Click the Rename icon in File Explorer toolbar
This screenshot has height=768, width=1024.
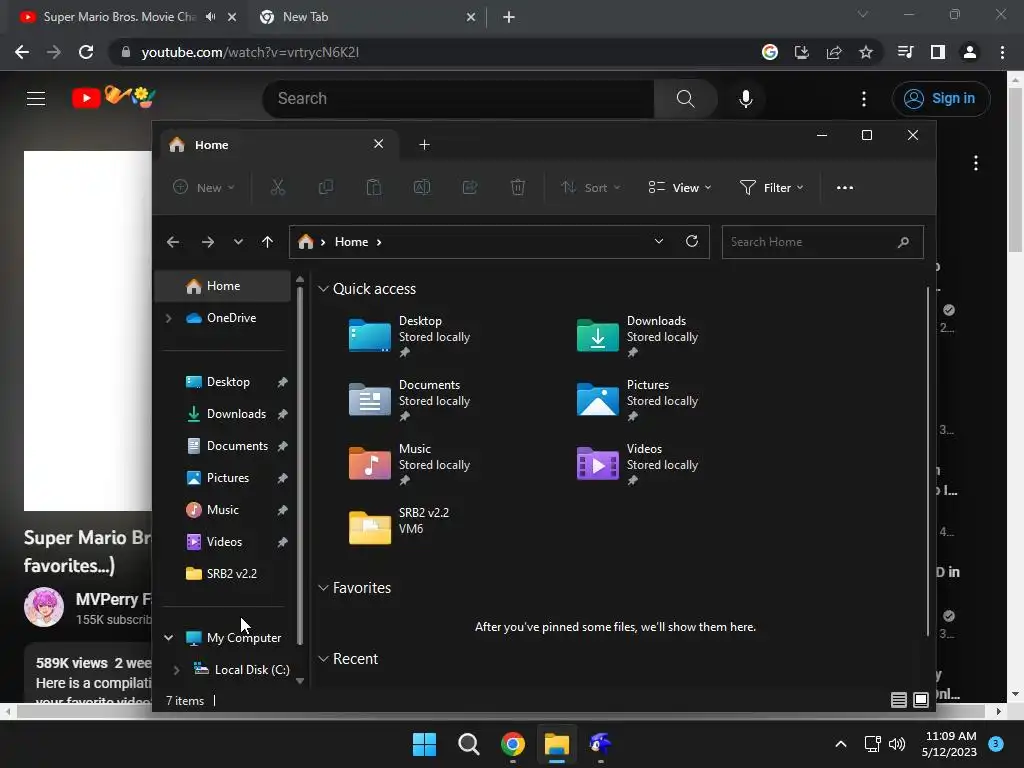tap(422, 187)
